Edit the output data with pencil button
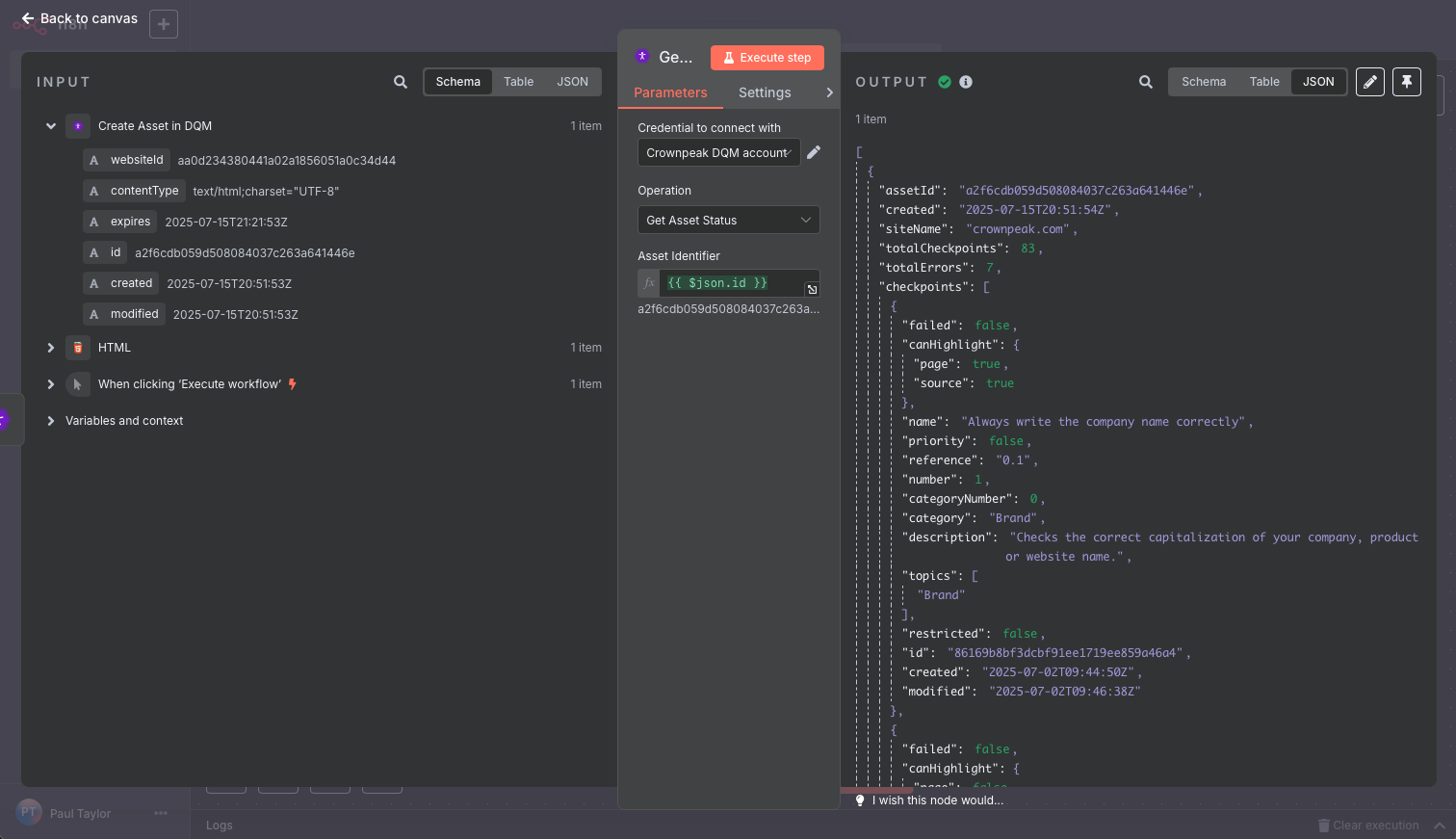This screenshot has height=839, width=1456. (x=1370, y=82)
